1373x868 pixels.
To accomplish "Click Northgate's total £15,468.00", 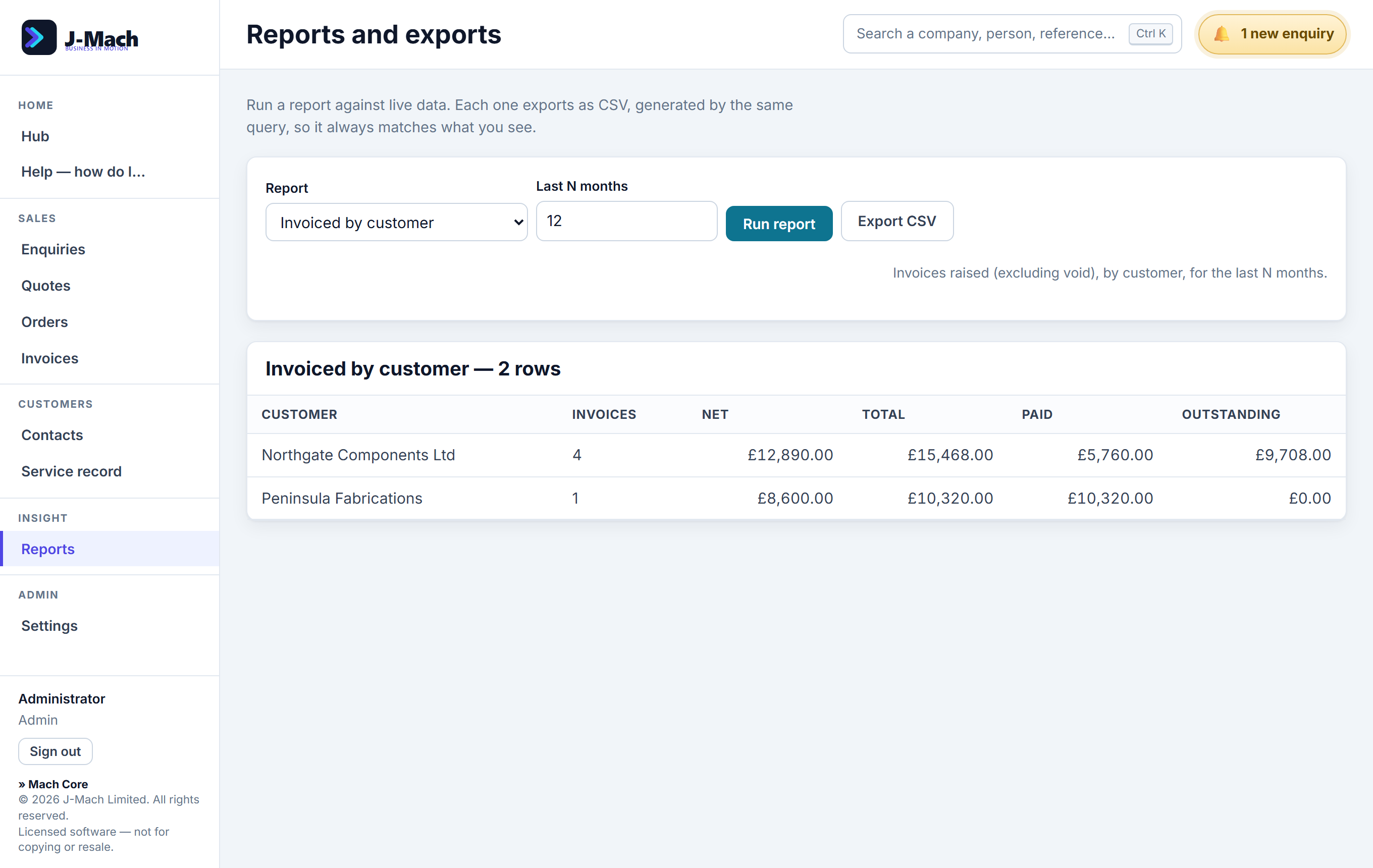I will [950, 455].
